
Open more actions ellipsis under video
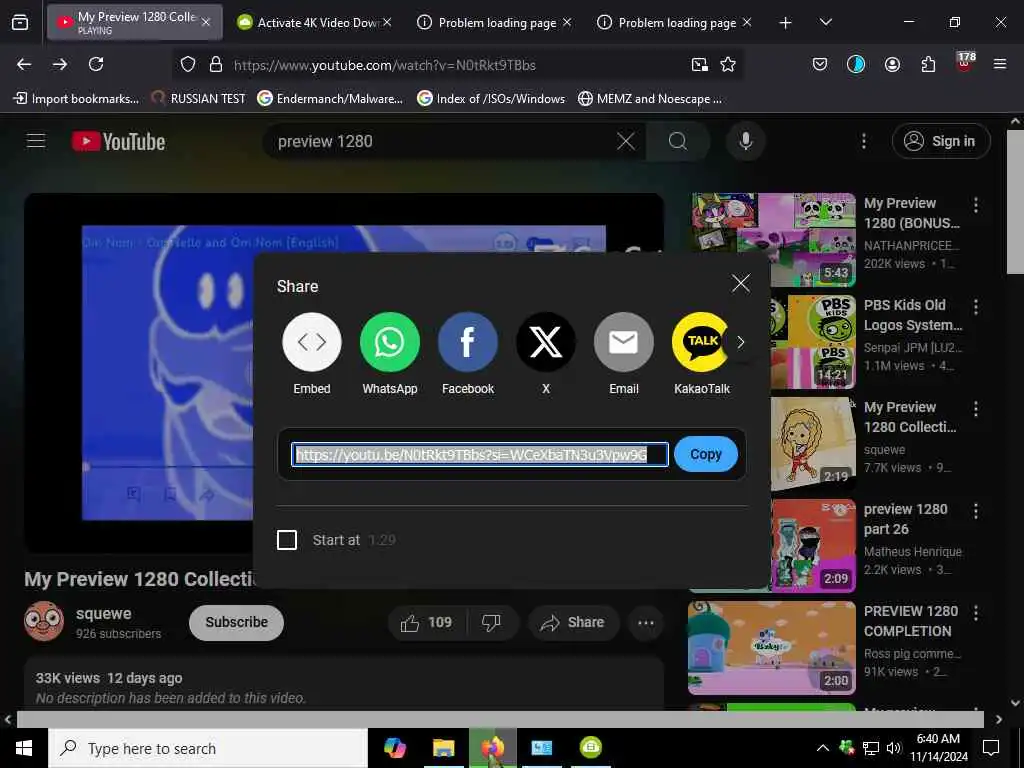coord(646,622)
